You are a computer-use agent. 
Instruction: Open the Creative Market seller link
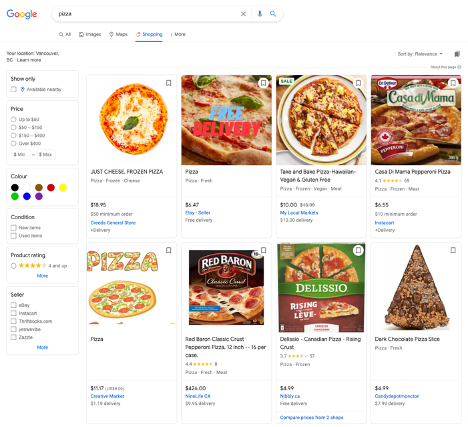point(107,396)
